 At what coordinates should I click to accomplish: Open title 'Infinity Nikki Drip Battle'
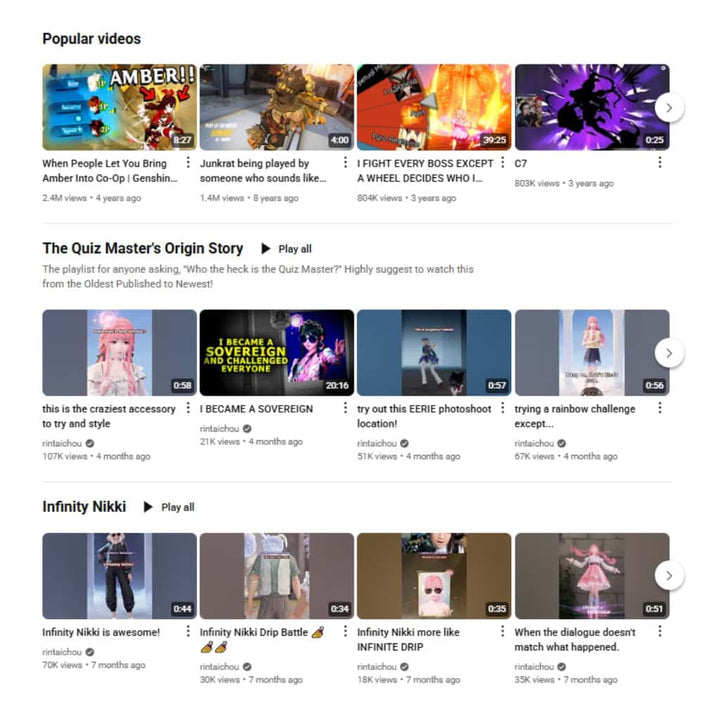[x=262, y=640]
